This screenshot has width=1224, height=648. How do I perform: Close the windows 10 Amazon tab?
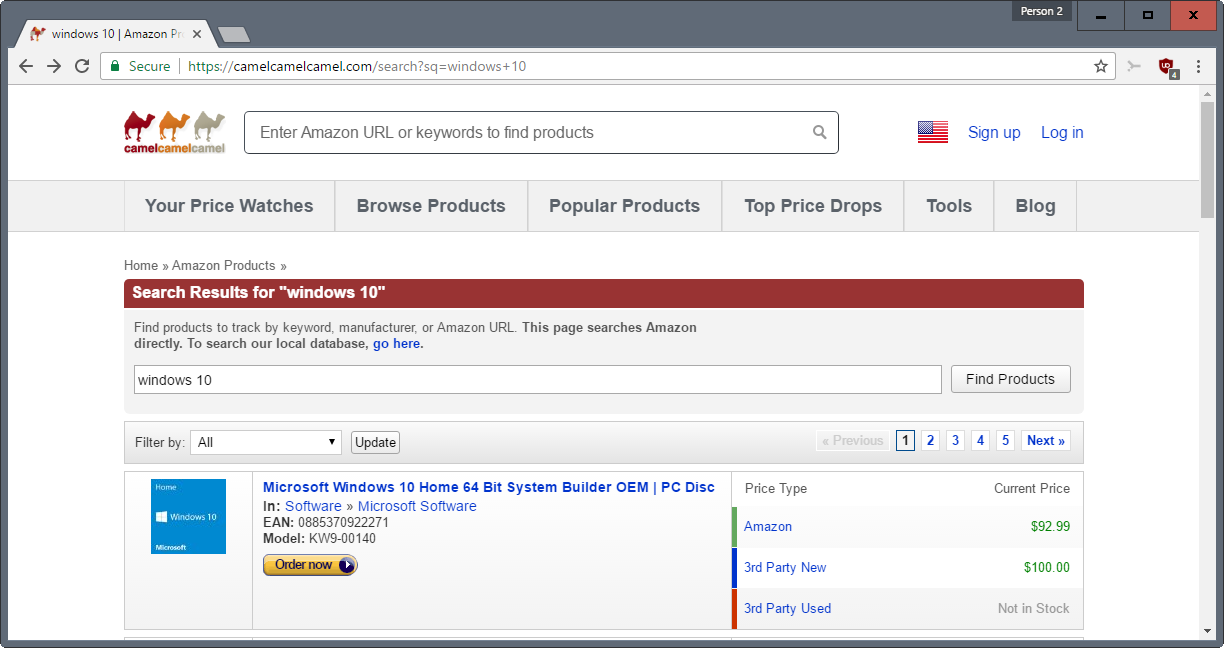197,34
